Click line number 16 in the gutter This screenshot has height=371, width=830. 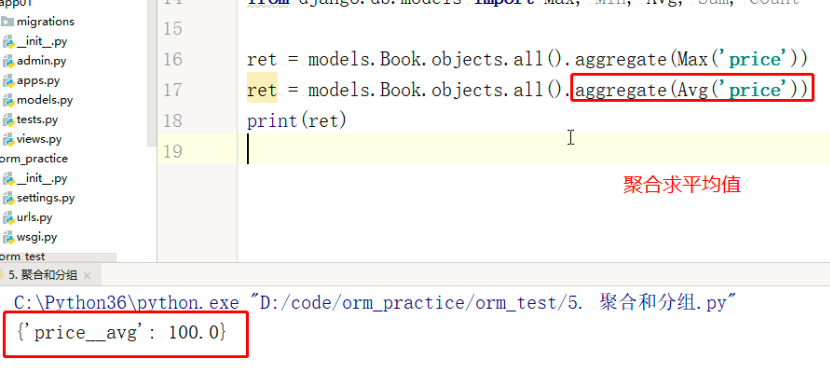click(173, 59)
